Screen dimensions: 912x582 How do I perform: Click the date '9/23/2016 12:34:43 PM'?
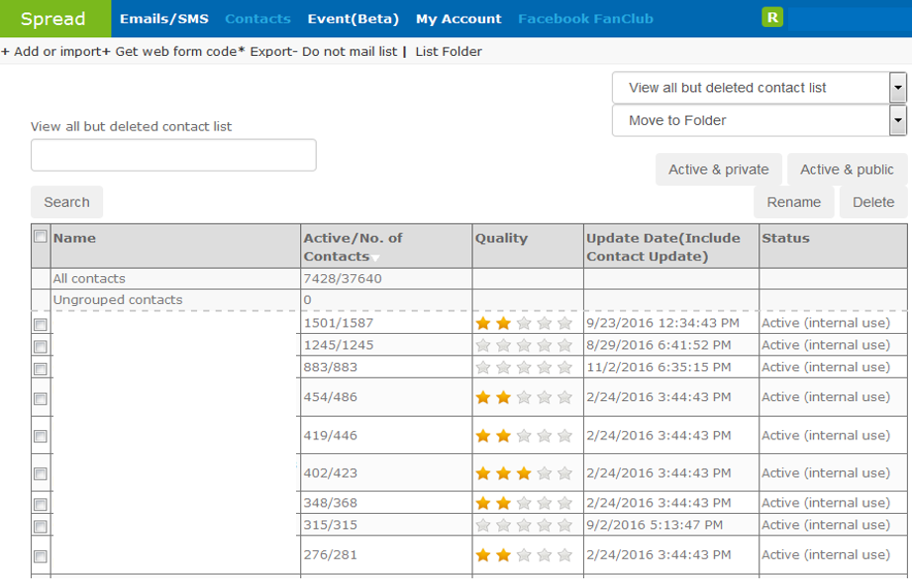(662, 323)
